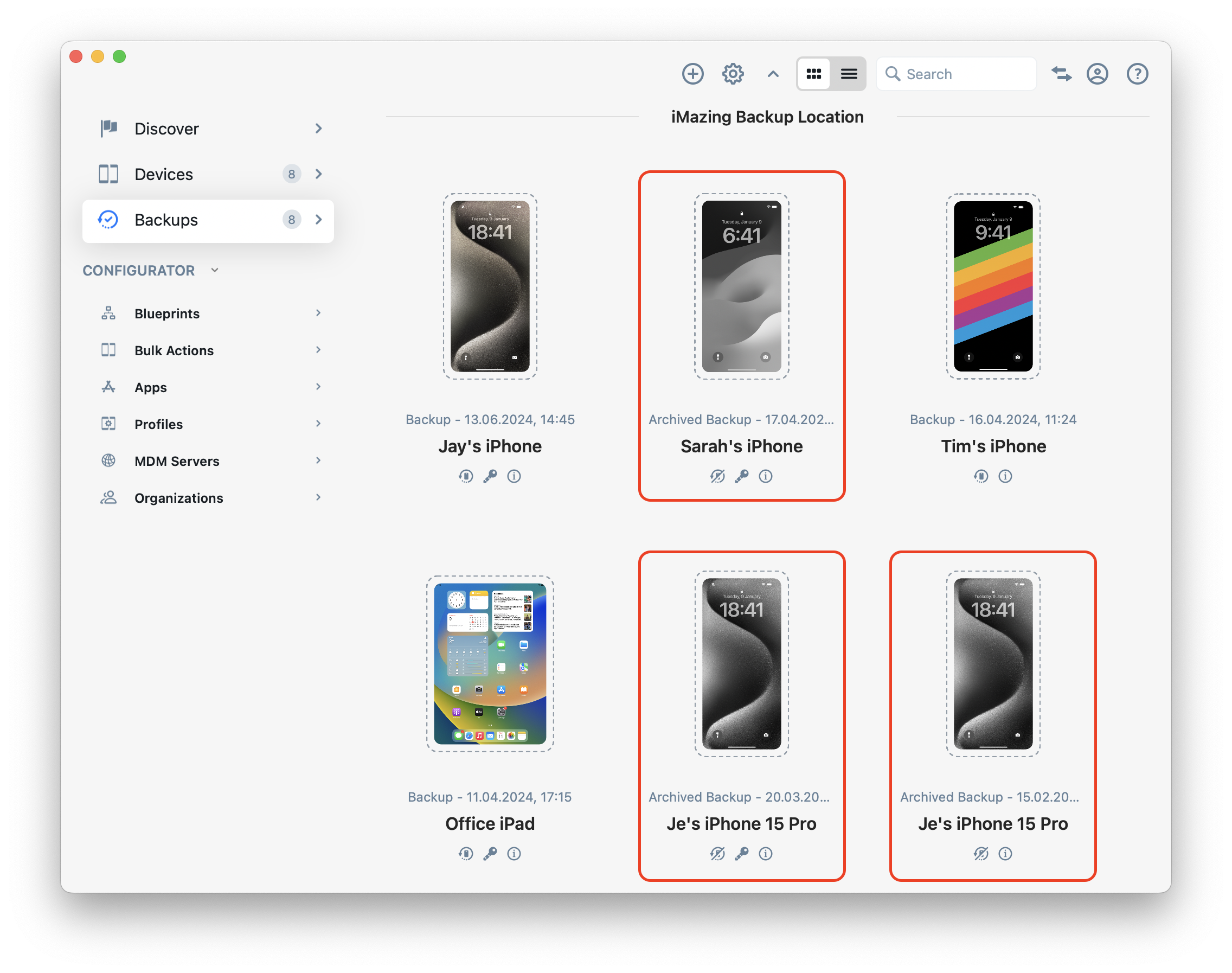The width and height of the screenshot is (1232, 973).
Task: Click the Organizations people icon
Action: coord(108,498)
